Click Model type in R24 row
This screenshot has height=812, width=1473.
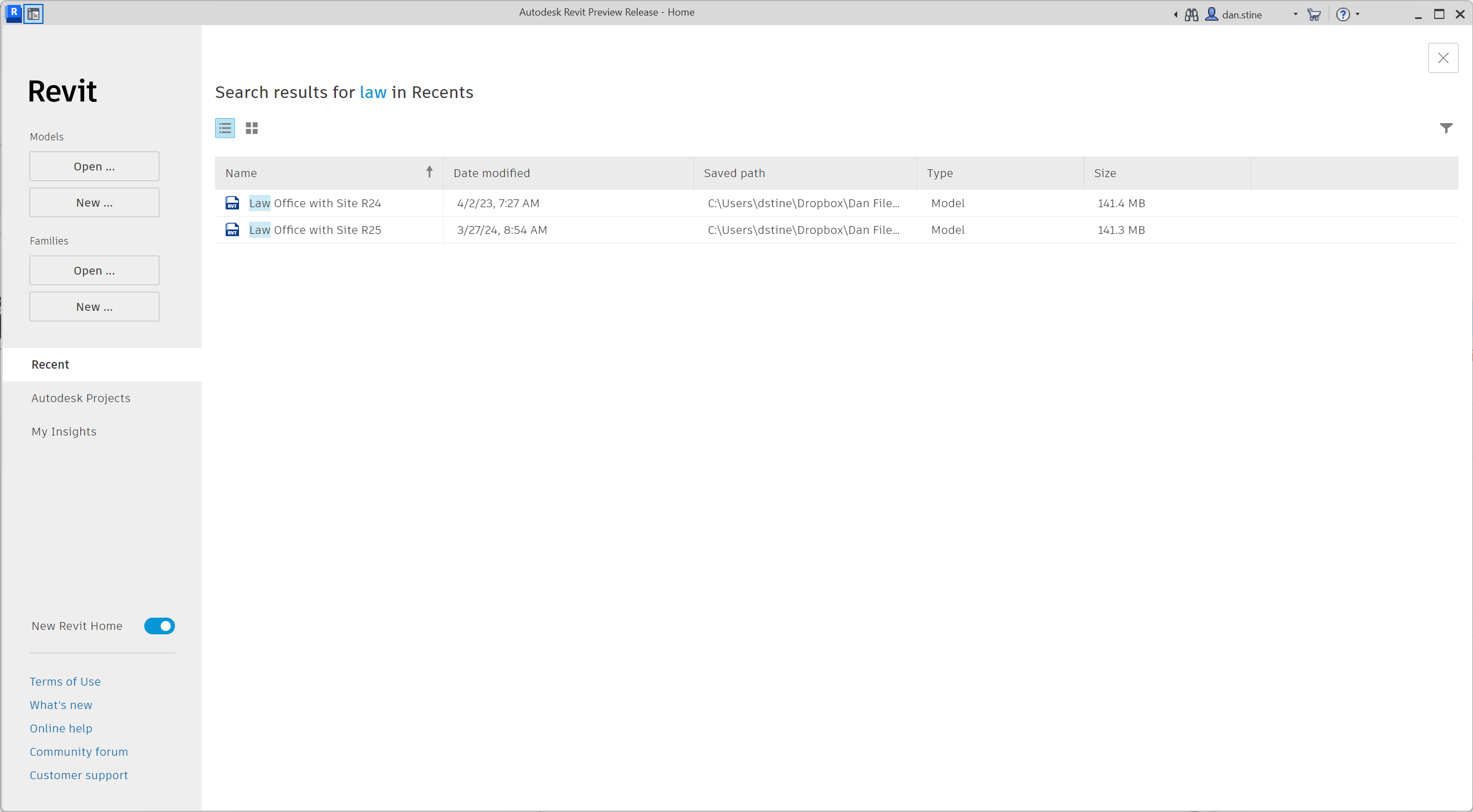pyautogui.click(x=948, y=203)
